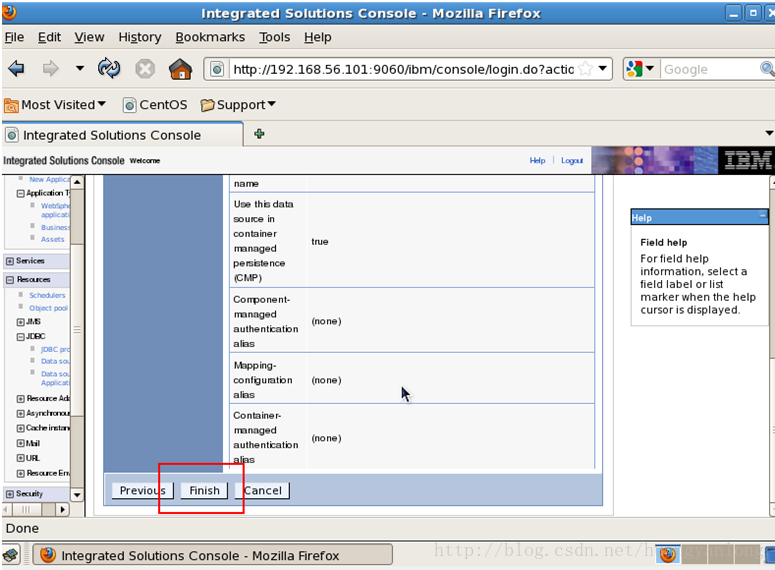This screenshot has height=570, width=775.
Task: Click the navigation horizontal scroll right arrow
Action: tap(62, 509)
